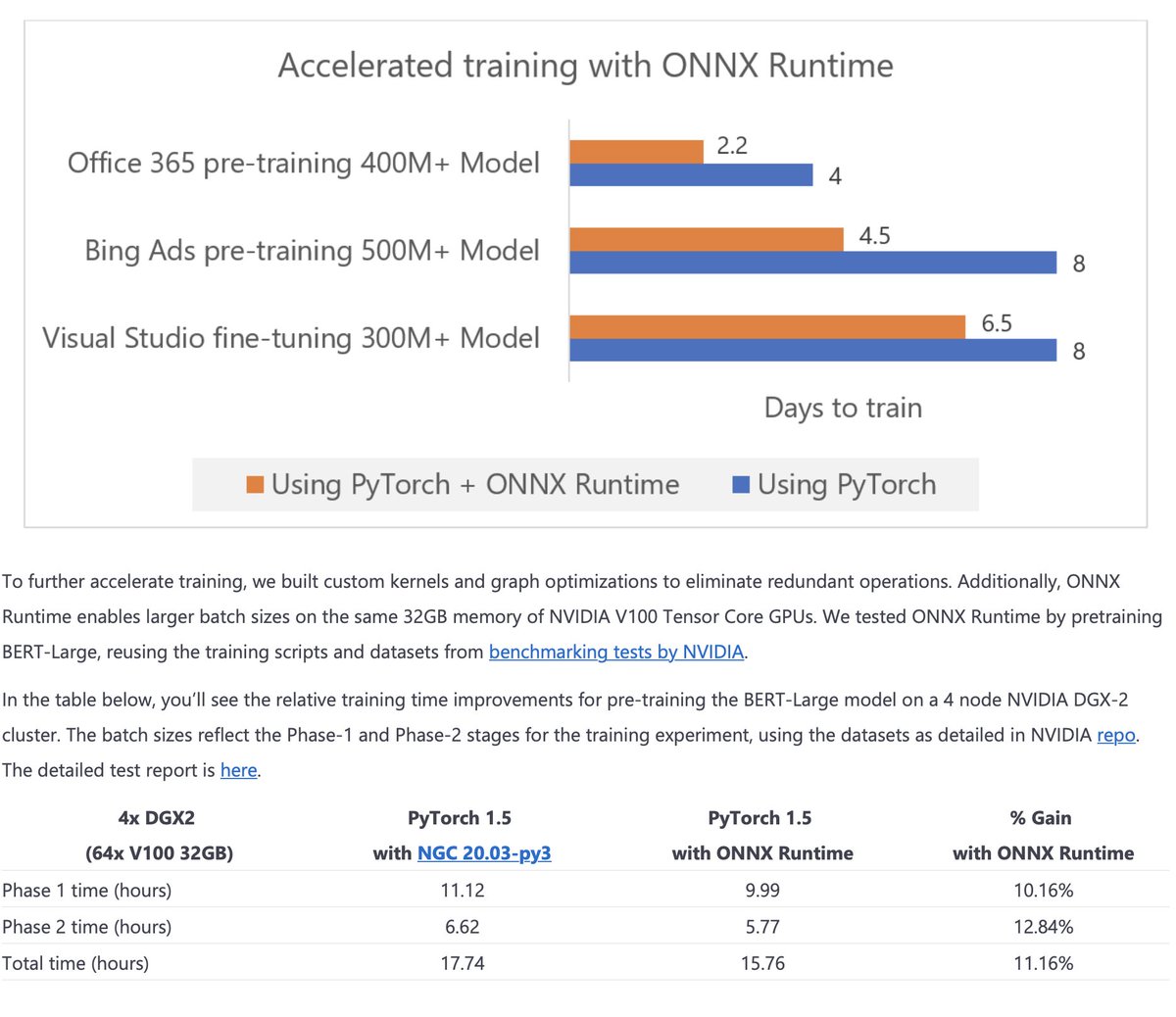Click the 17.74 total time cell
Image resolution: width=1176 pixels, height=1017 pixels.
pyautogui.click(x=463, y=963)
